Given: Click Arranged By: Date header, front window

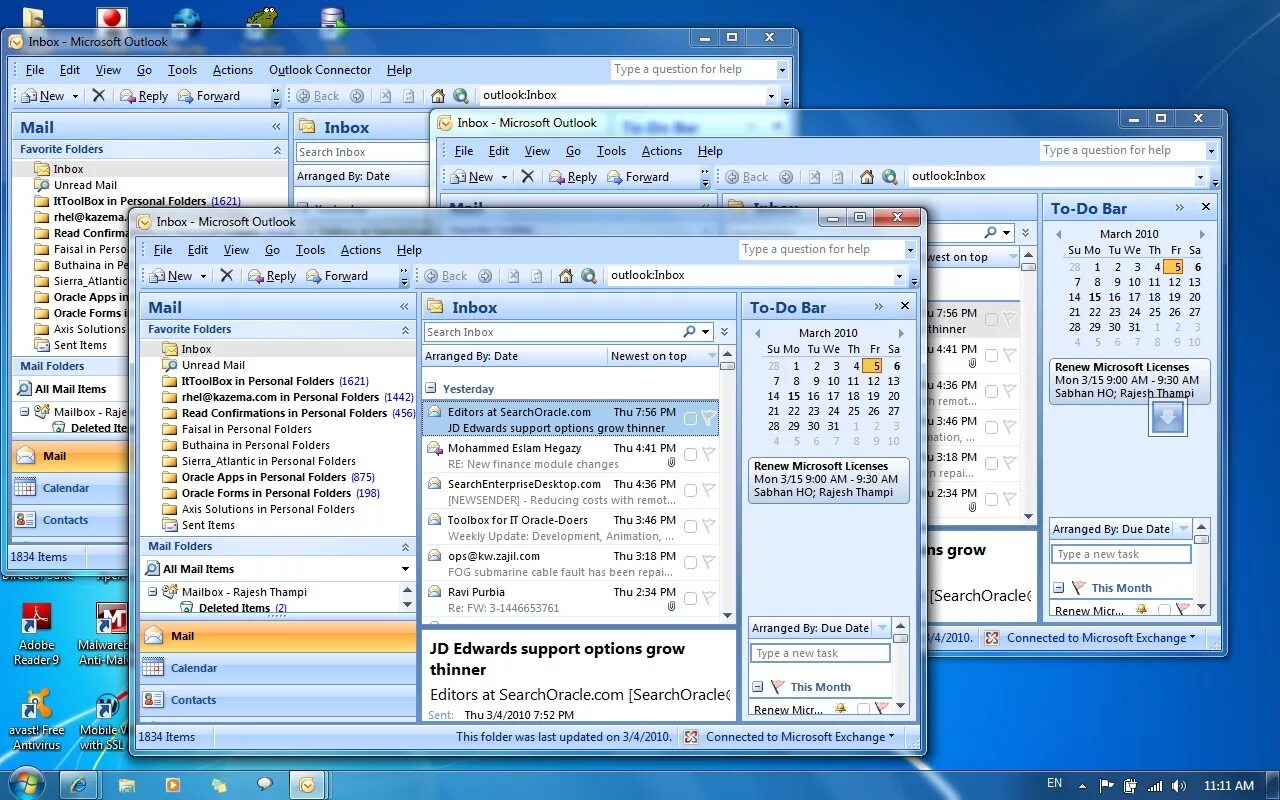Looking at the screenshot, I should (x=513, y=356).
